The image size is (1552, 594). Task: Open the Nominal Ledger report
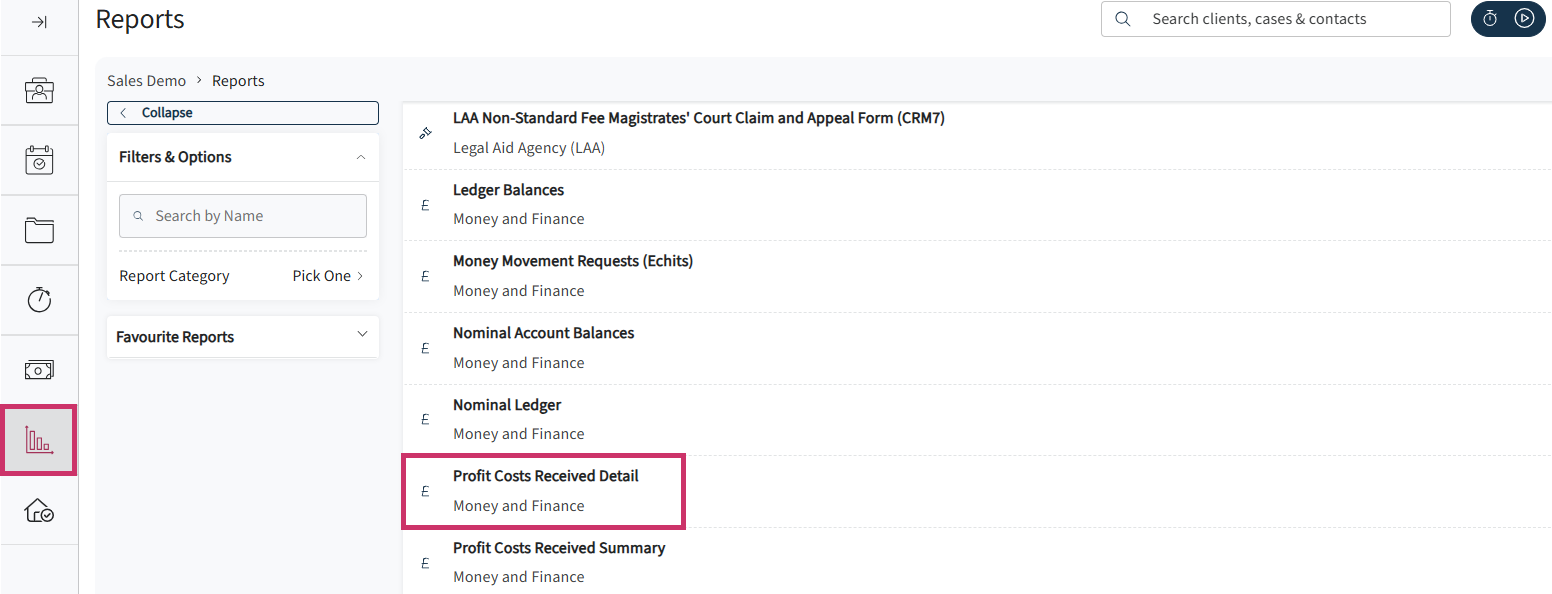[507, 405]
